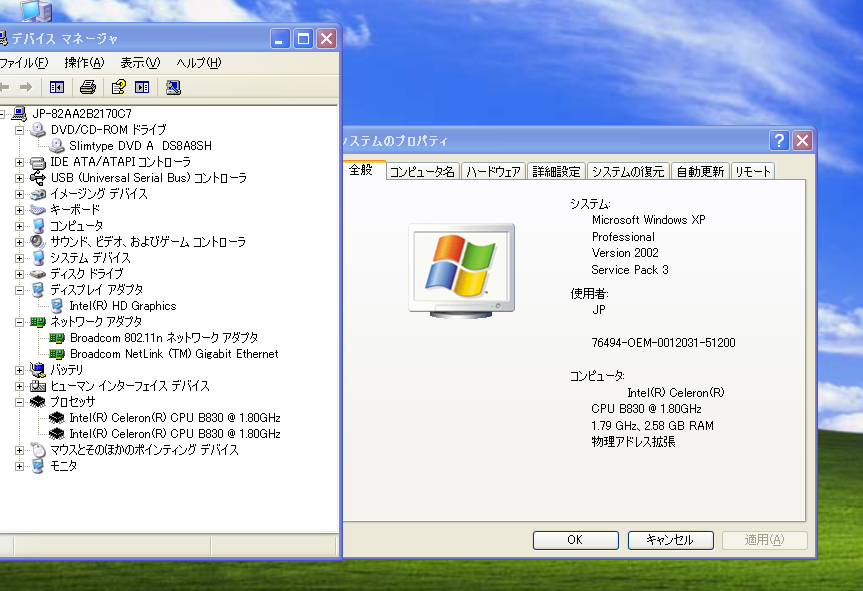This screenshot has width=863, height=591.
Task: Switch to the ハードウェア tab
Action: pyautogui.click(x=493, y=172)
